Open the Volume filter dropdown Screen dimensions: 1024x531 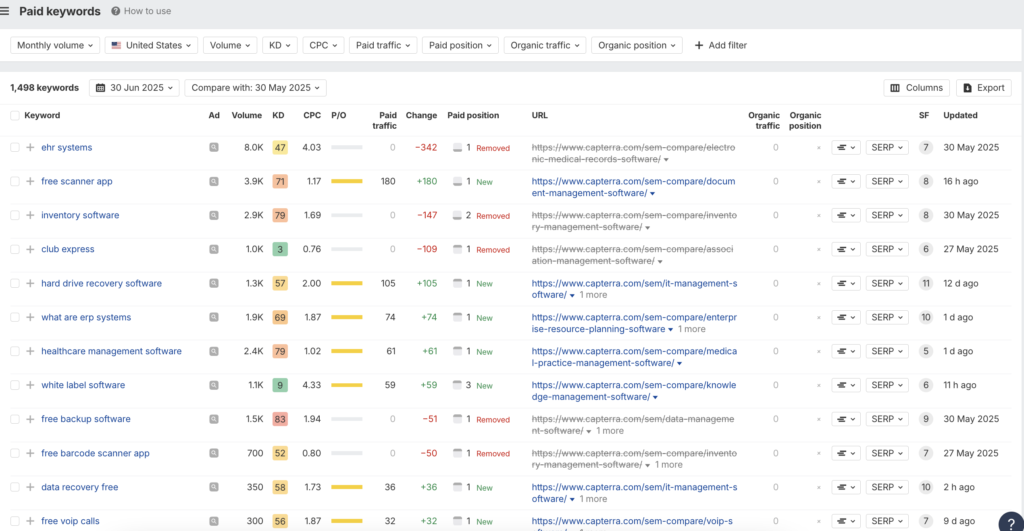click(230, 45)
